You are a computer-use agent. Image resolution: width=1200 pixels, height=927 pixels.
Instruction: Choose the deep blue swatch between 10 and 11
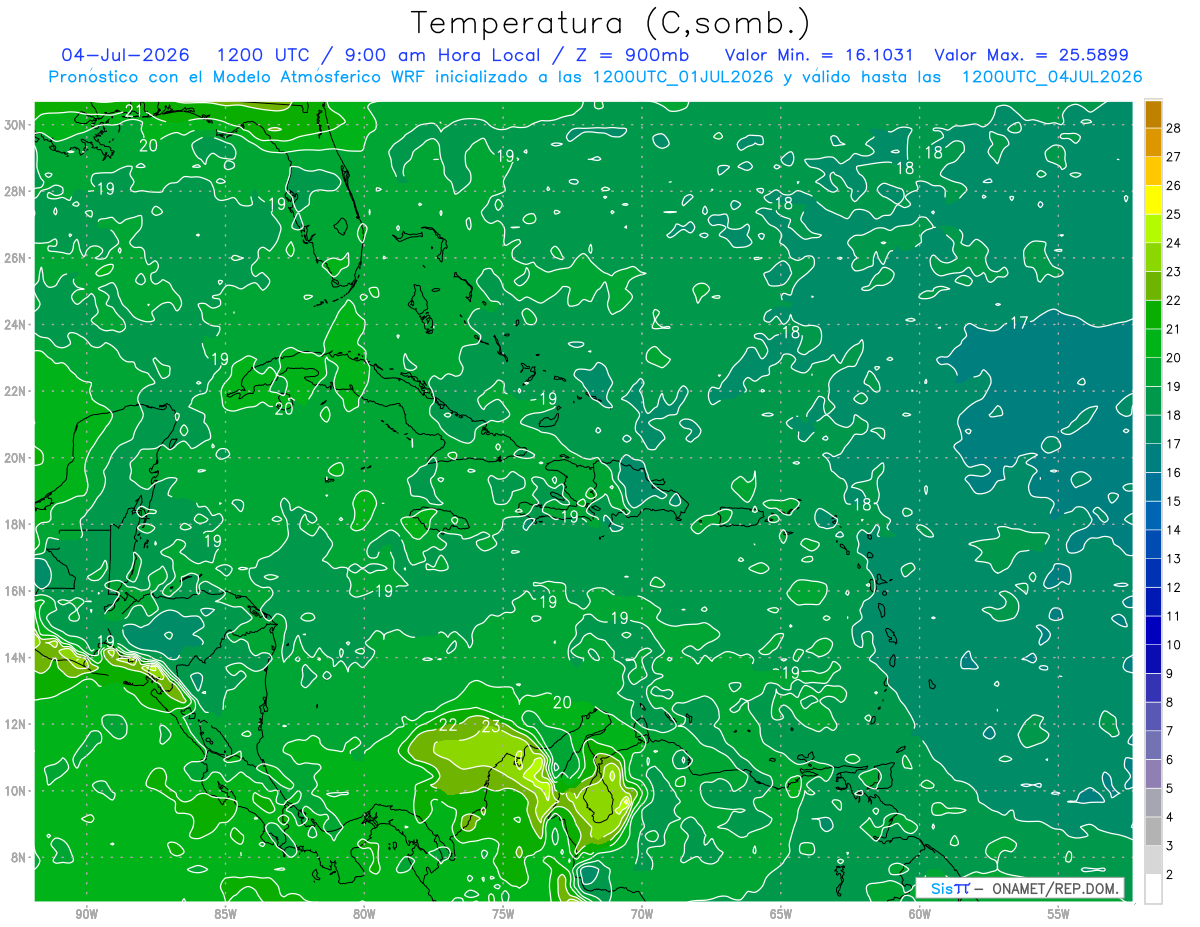(x=1153, y=630)
